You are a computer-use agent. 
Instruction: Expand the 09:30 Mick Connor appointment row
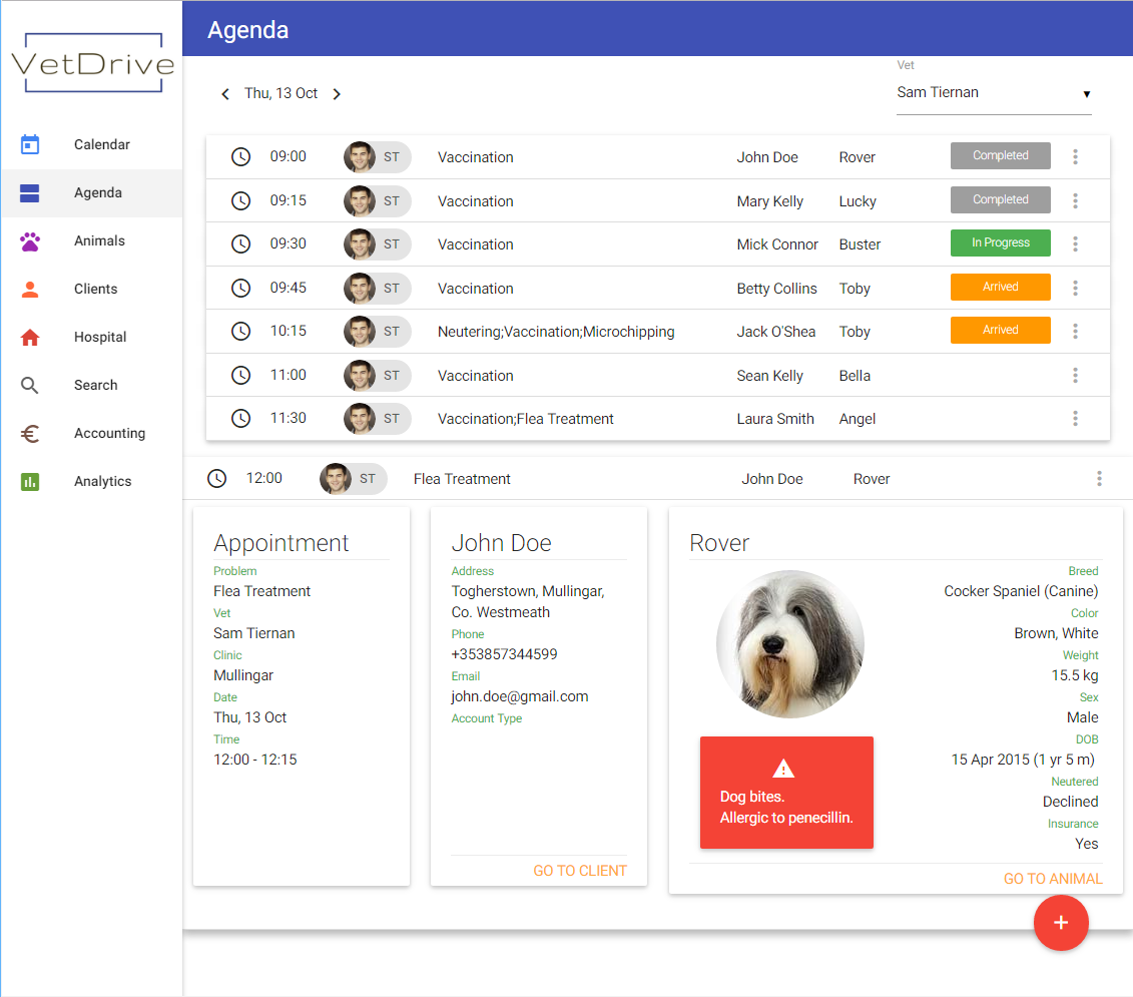tap(658, 244)
